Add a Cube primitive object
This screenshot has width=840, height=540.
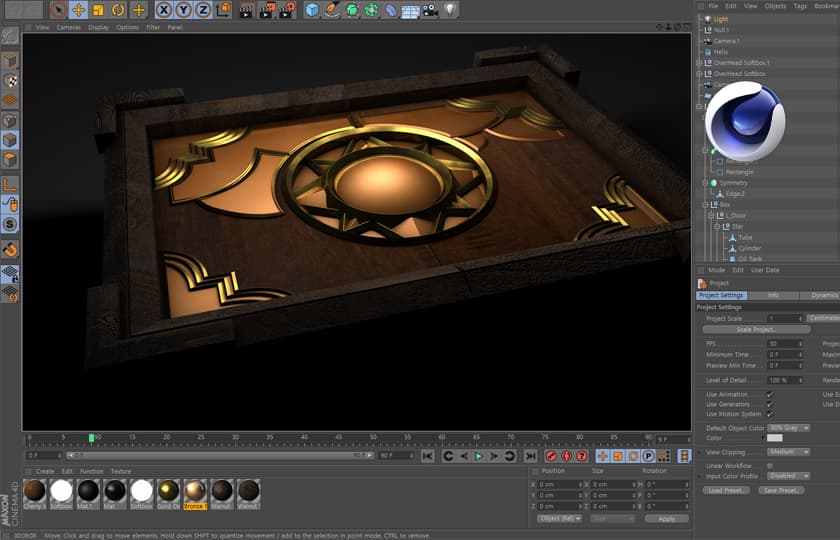(x=312, y=10)
